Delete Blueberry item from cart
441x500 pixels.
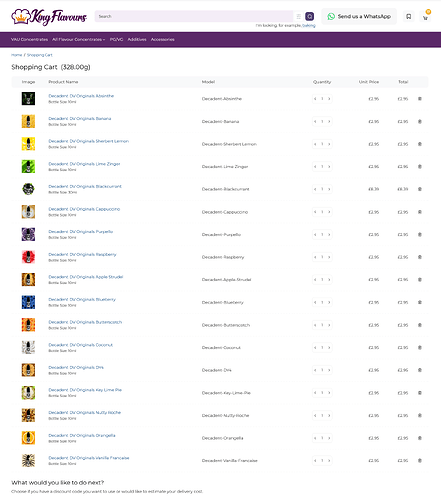point(420,302)
